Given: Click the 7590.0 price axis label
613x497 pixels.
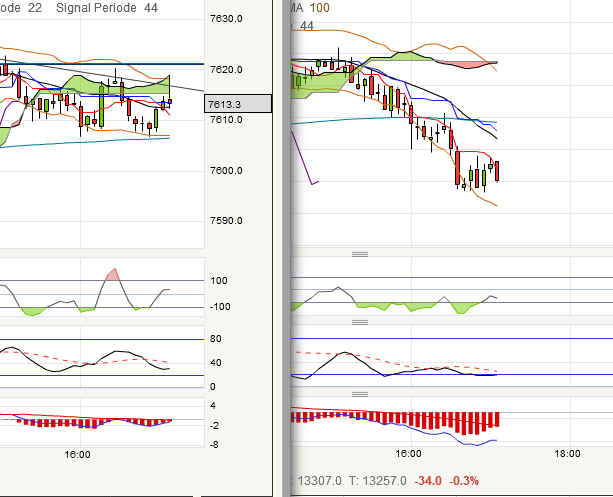Looking at the screenshot, I should pyautogui.click(x=226, y=221).
